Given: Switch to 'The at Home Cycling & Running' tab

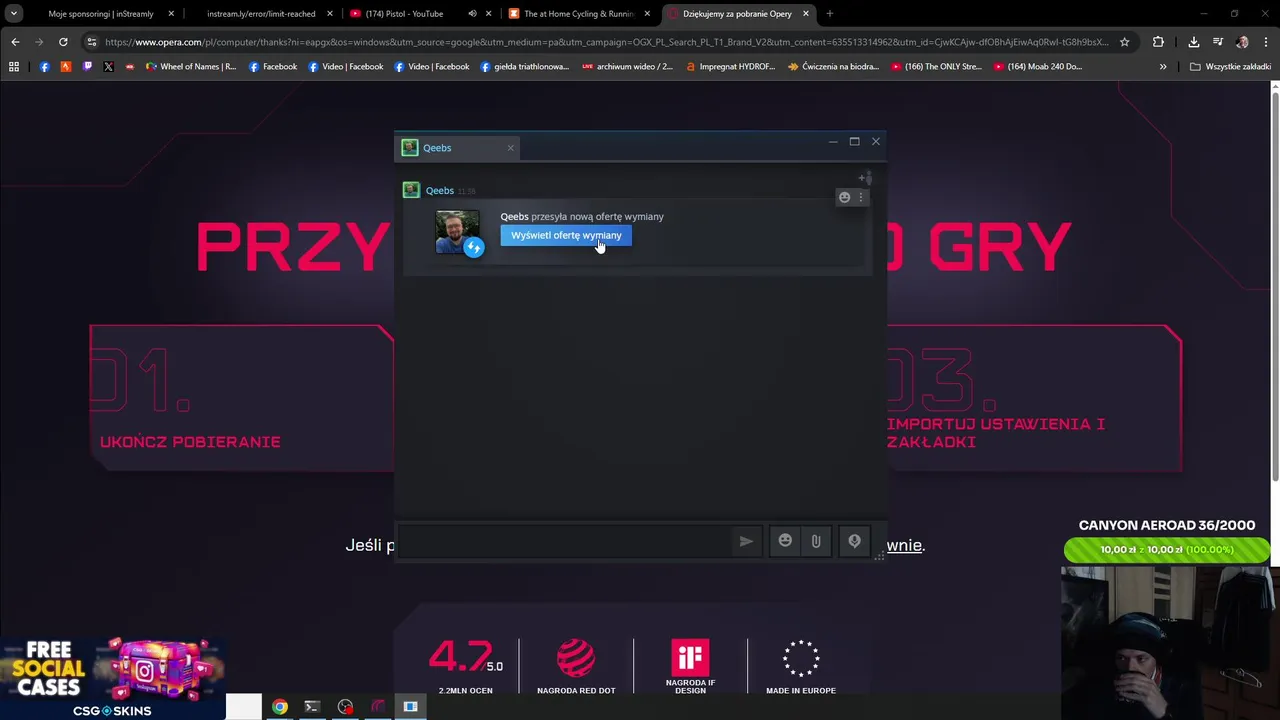Looking at the screenshot, I should pyautogui.click(x=580, y=14).
